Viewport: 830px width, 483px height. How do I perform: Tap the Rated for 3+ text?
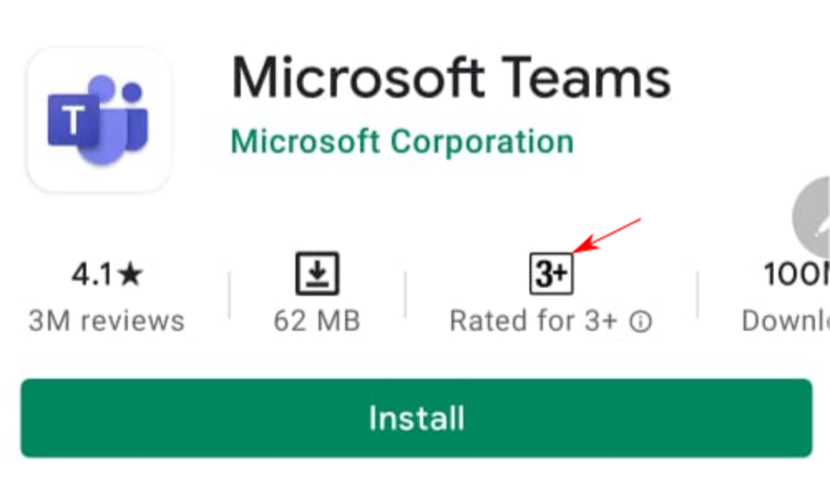534,321
